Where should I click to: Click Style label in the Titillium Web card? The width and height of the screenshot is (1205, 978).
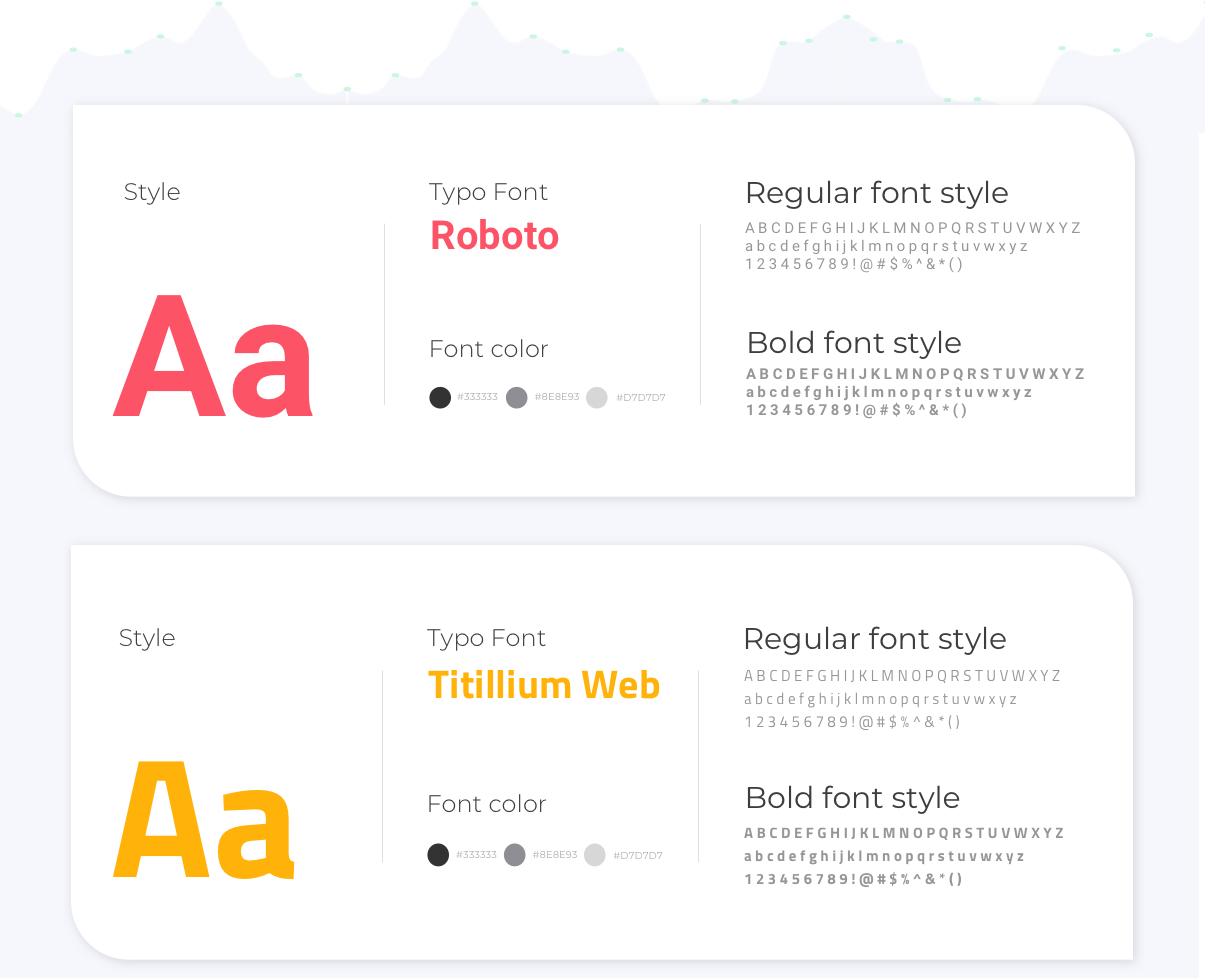[147, 638]
